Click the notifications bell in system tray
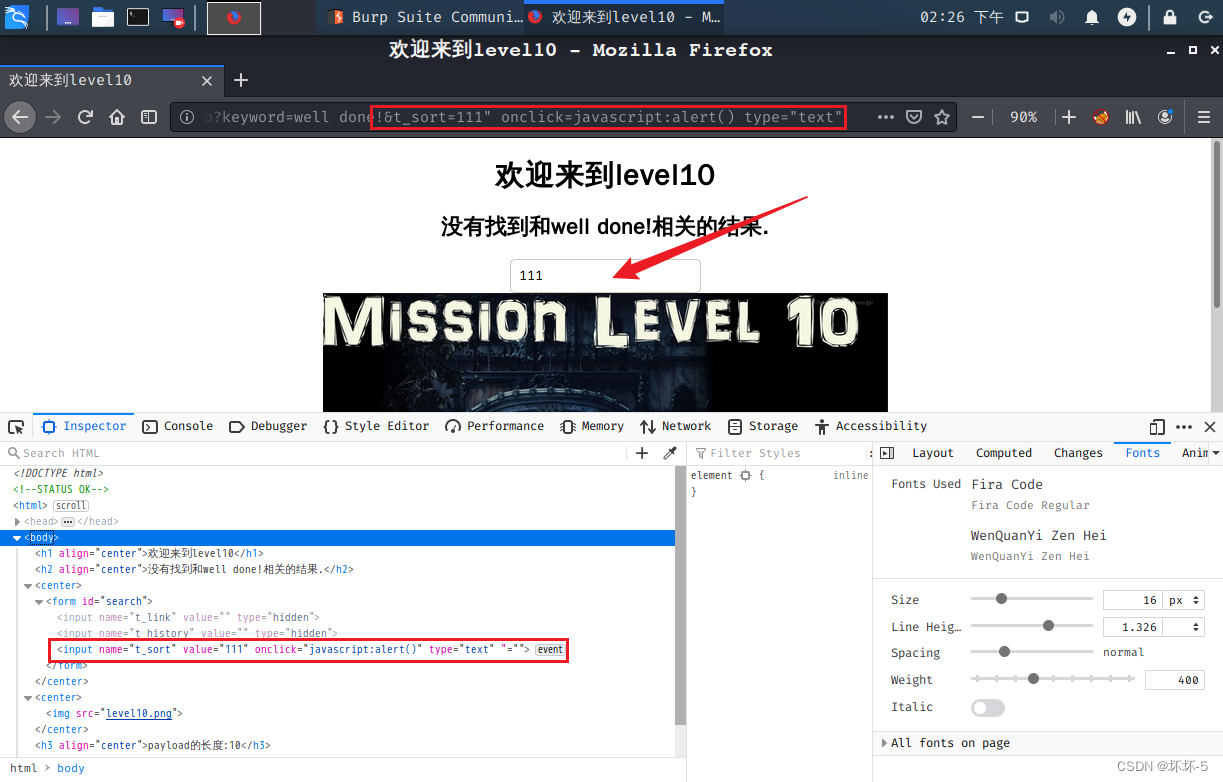1223x782 pixels. [x=1093, y=17]
